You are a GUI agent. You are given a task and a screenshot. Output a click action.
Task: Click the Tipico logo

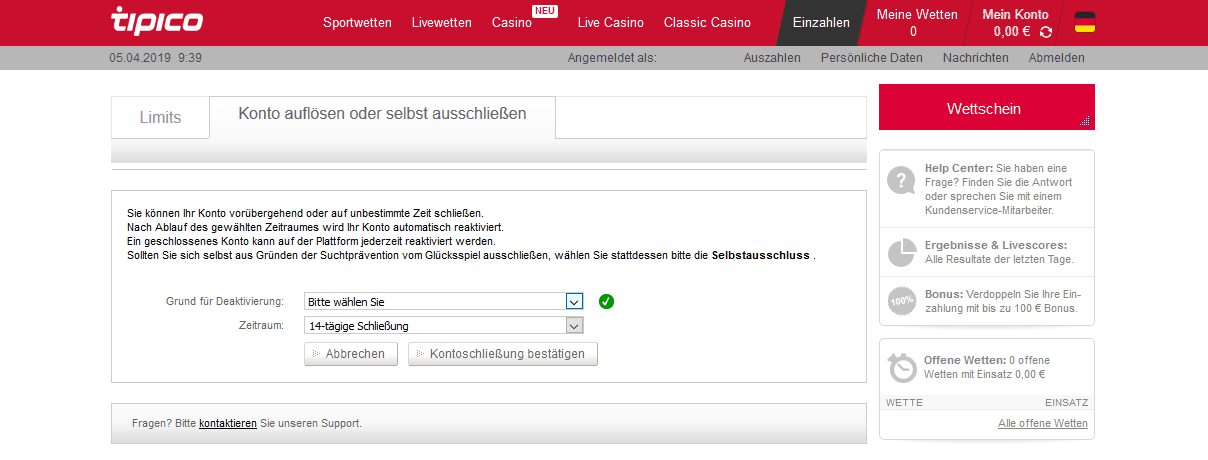pos(157,19)
